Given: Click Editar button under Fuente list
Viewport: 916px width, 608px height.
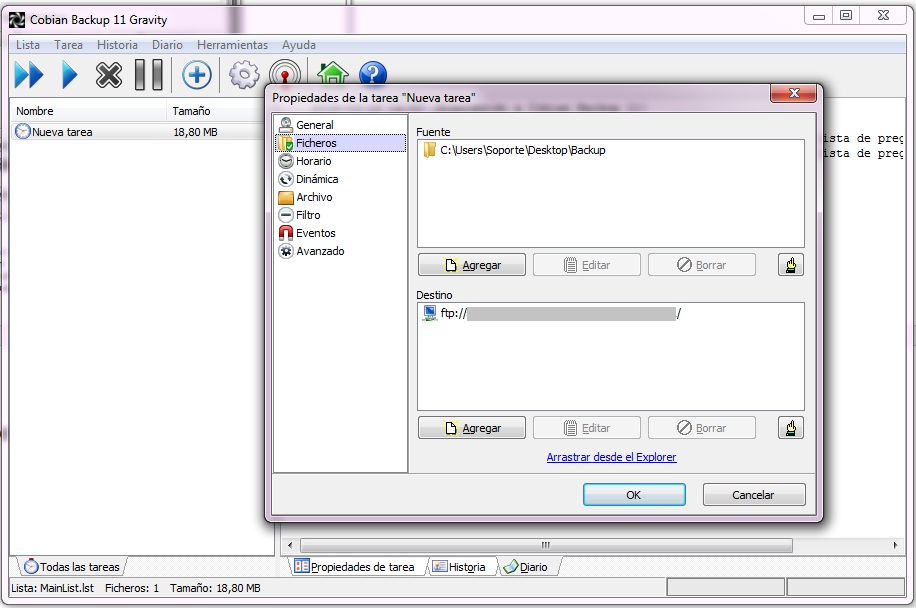Looking at the screenshot, I should (x=587, y=265).
